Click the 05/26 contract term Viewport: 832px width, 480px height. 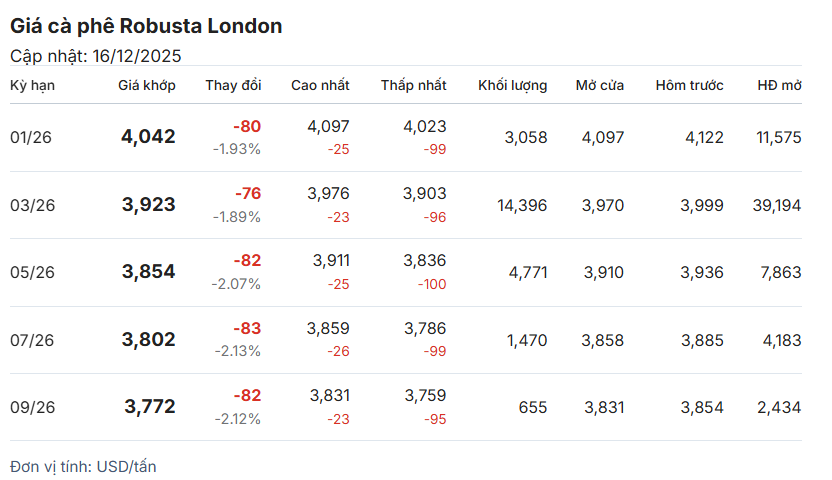pos(31,272)
